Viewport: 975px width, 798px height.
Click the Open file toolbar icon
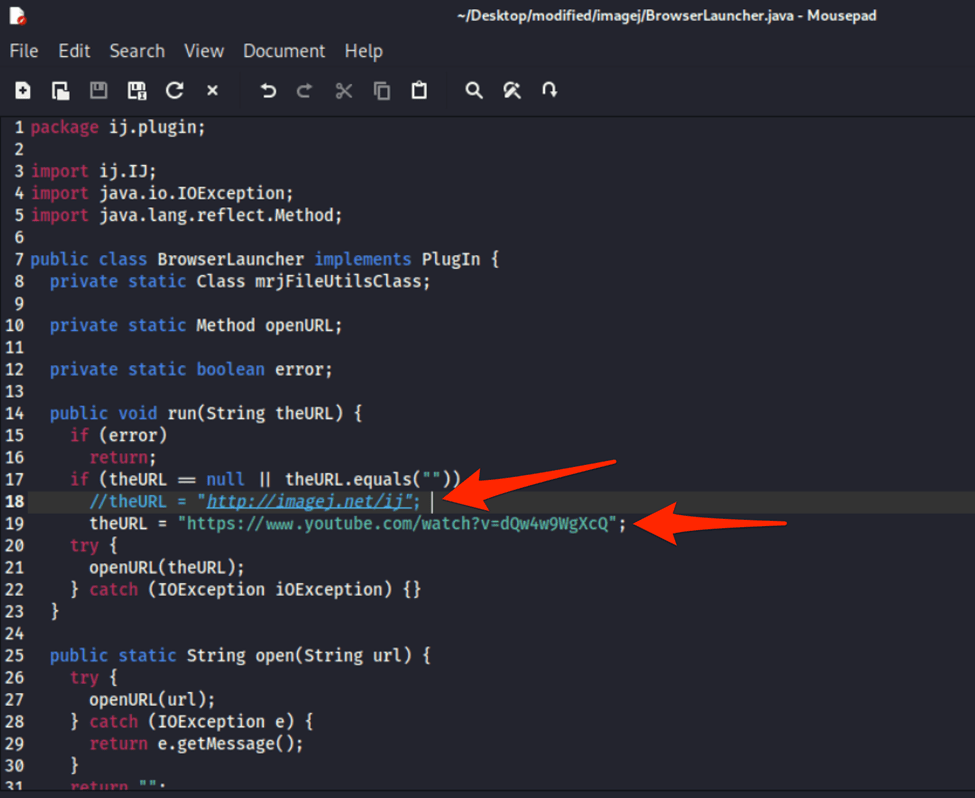point(60,91)
